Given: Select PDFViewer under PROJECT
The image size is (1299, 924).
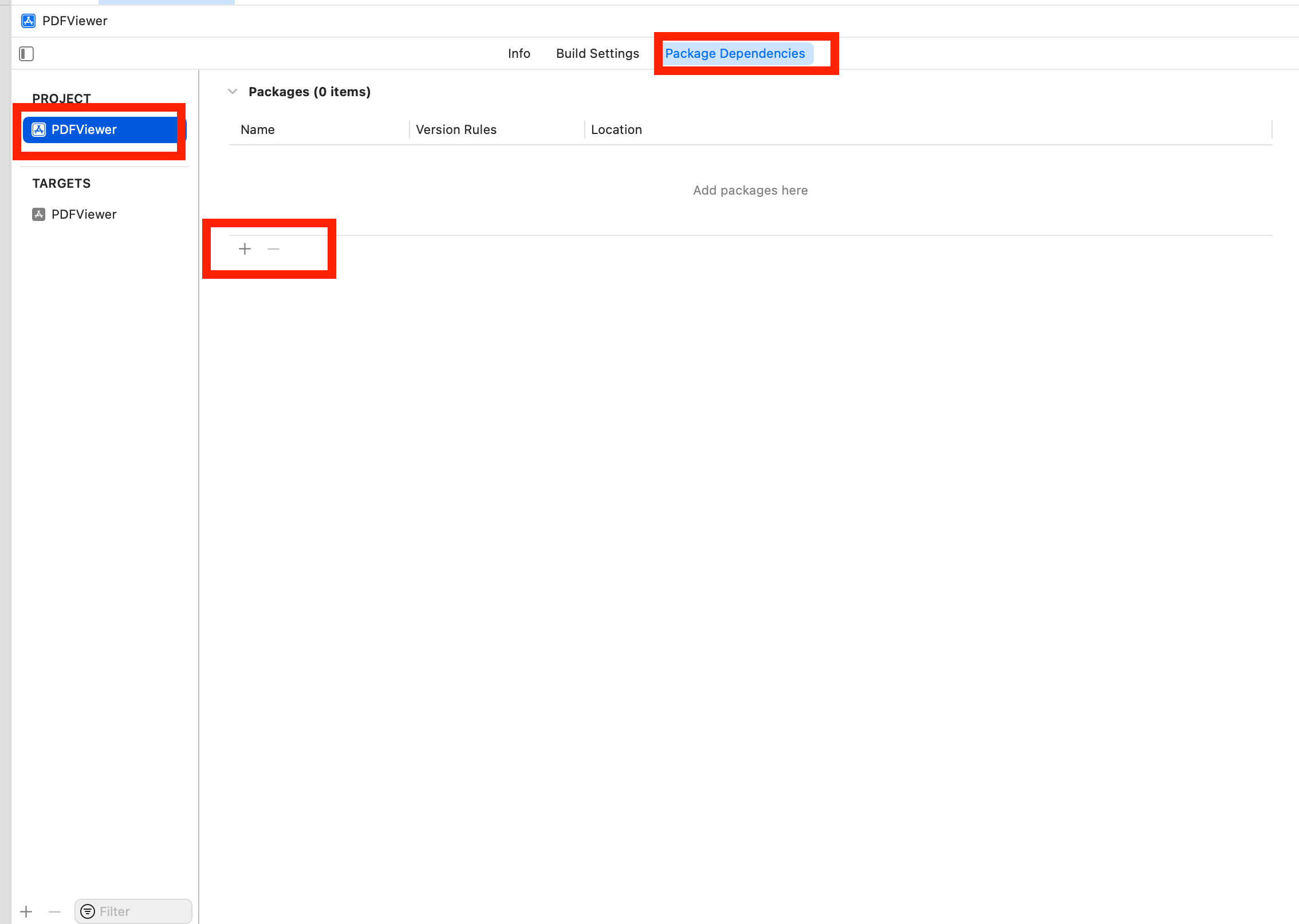Looking at the screenshot, I should [x=84, y=130].
